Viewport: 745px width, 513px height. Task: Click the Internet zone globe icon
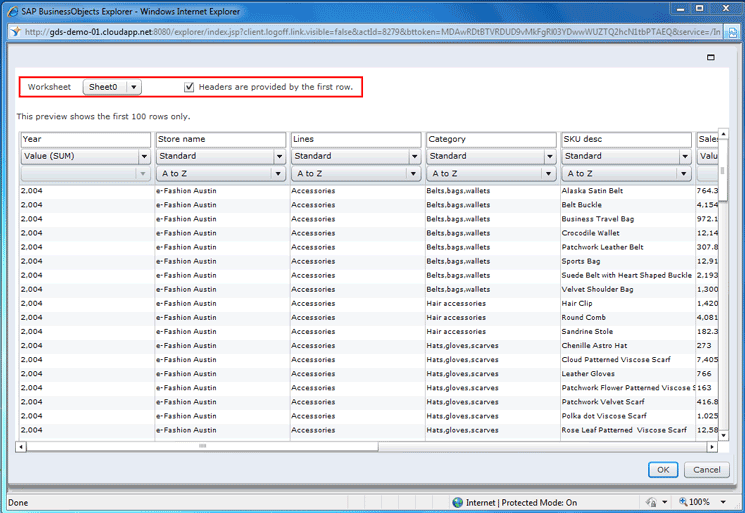458,503
